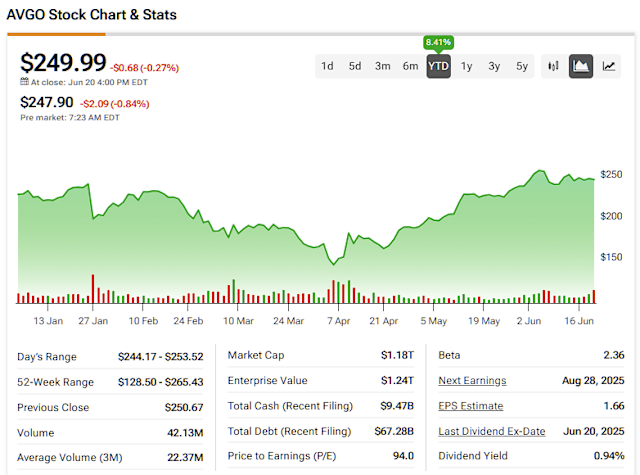Click the 10 Mar date axis label
The image size is (640, 475).
click(238, 321)
